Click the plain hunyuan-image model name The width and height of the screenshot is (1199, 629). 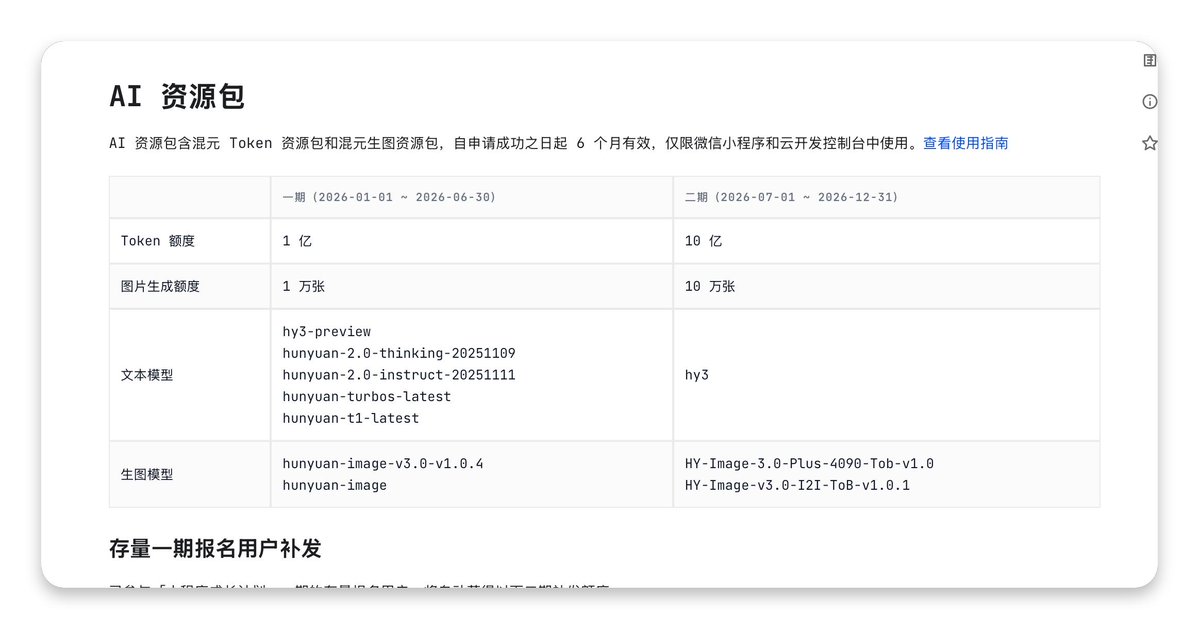334,485
